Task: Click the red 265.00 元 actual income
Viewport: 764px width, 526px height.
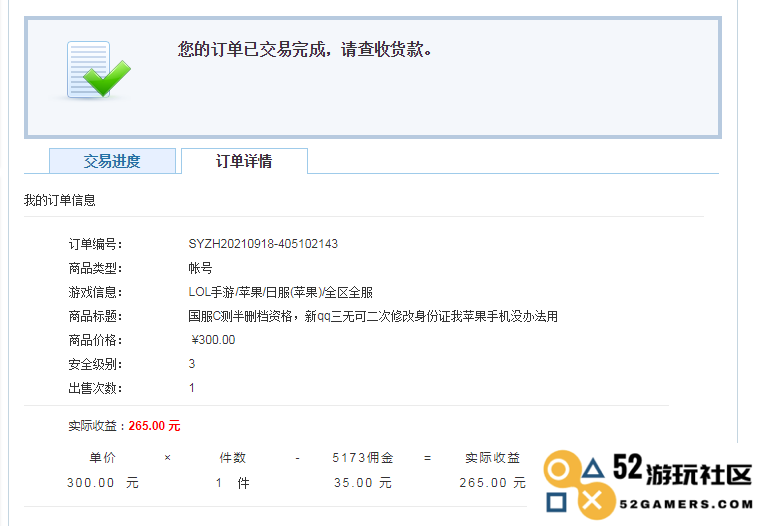Action: (154, 426)
